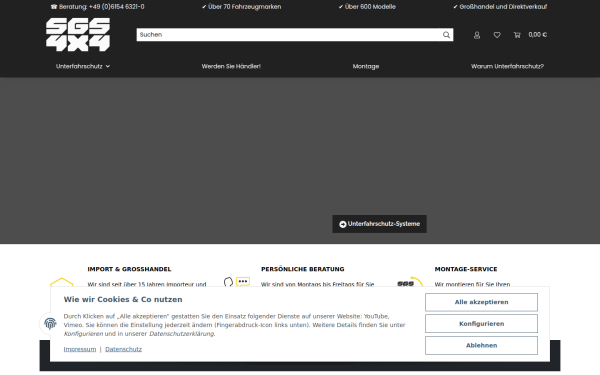Open the wishlist heart icon
This screenshot has height=375, width=600.
497,35
